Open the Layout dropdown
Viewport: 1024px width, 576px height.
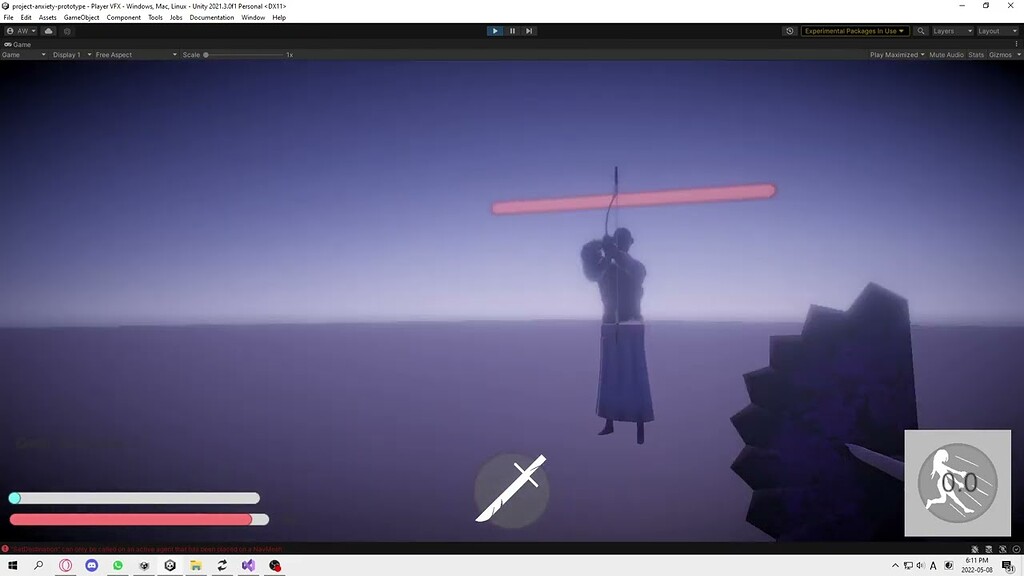click(x=999, y=30)
